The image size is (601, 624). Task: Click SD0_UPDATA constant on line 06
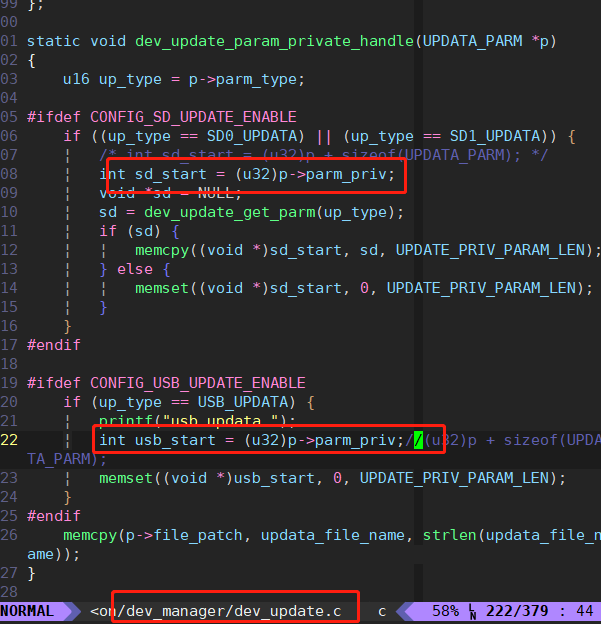click(252, 136)
